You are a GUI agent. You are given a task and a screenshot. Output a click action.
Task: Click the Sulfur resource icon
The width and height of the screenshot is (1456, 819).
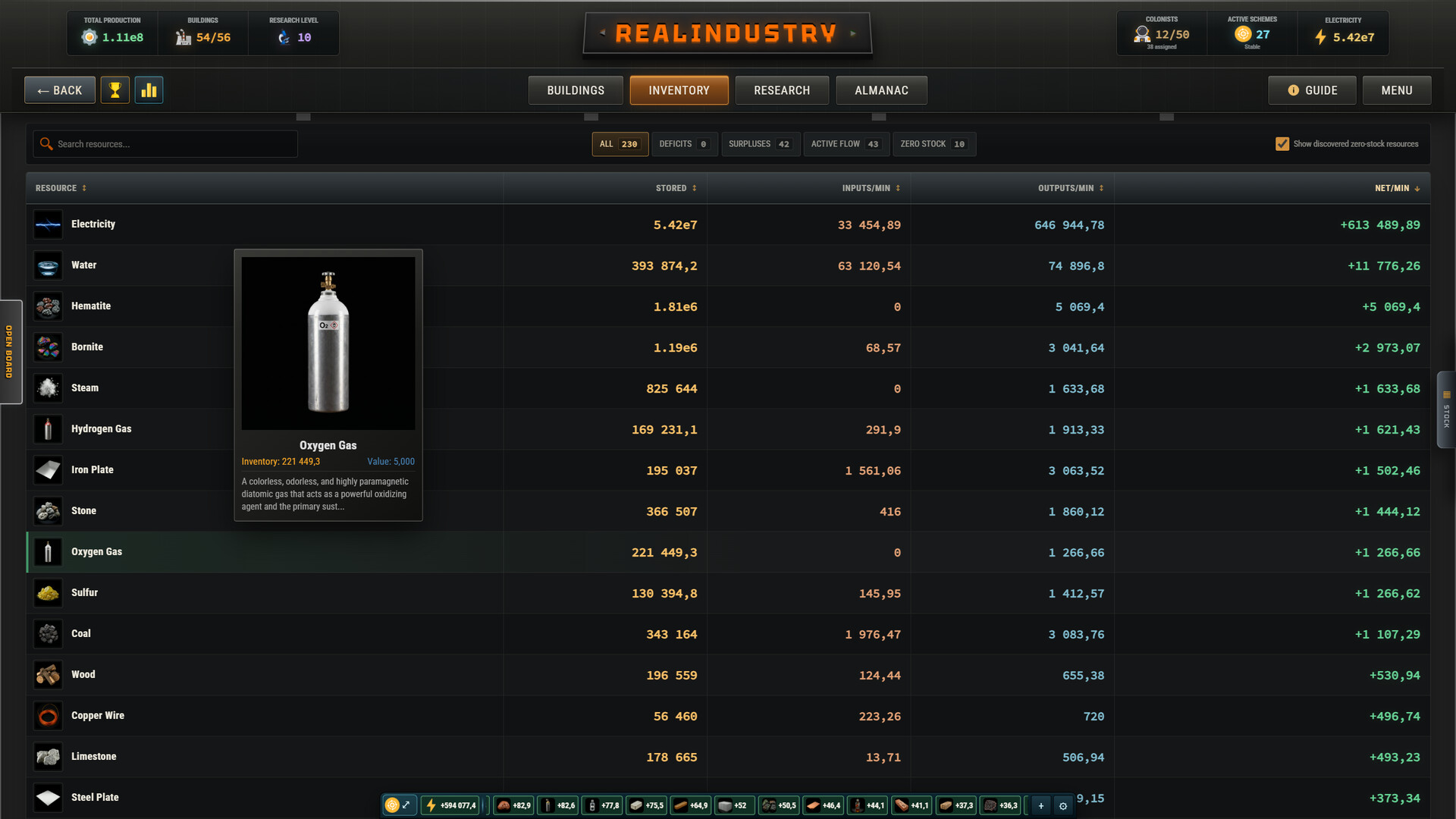click(48, 593)
